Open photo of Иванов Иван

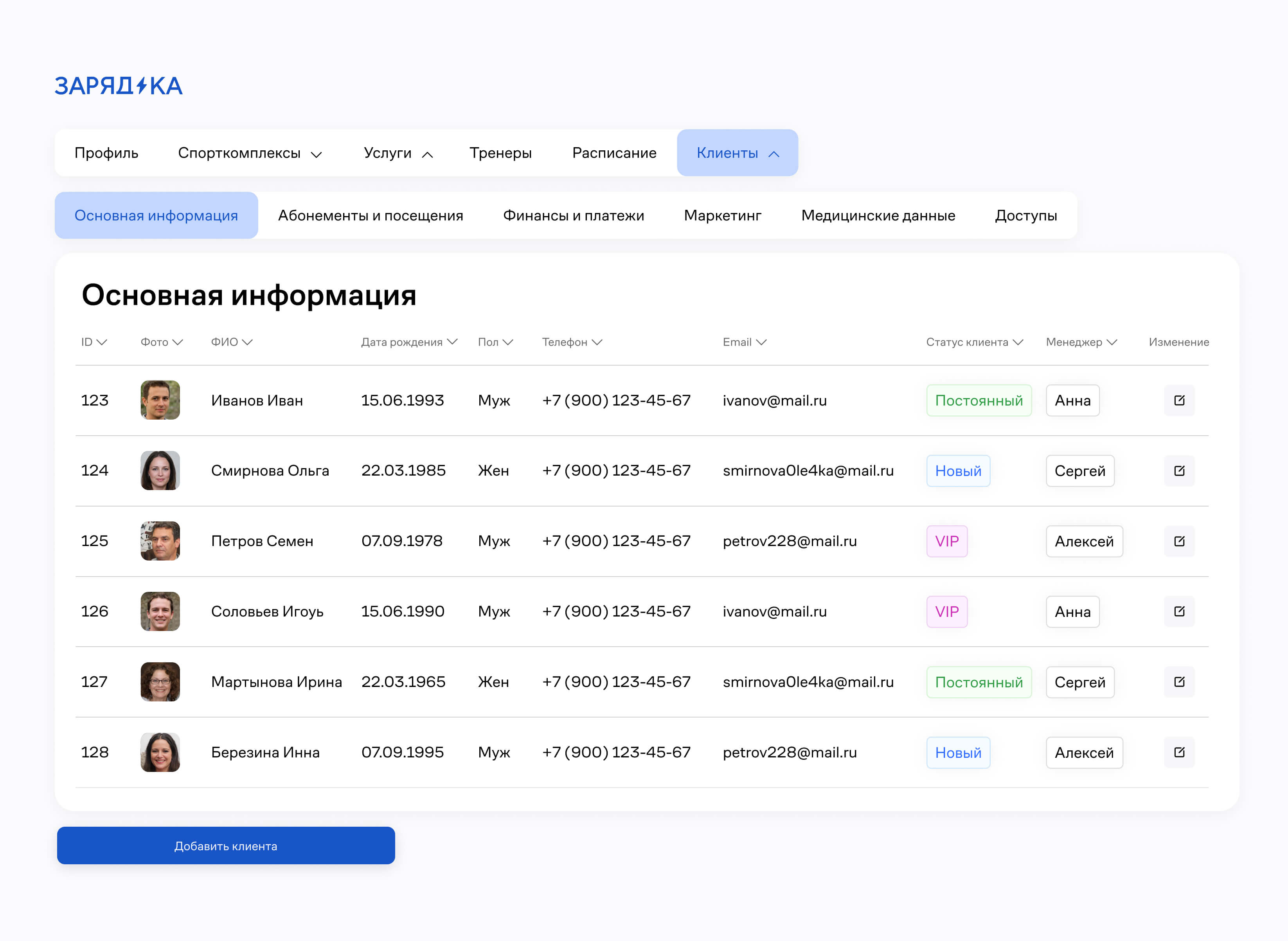click(x=160, y=400)
